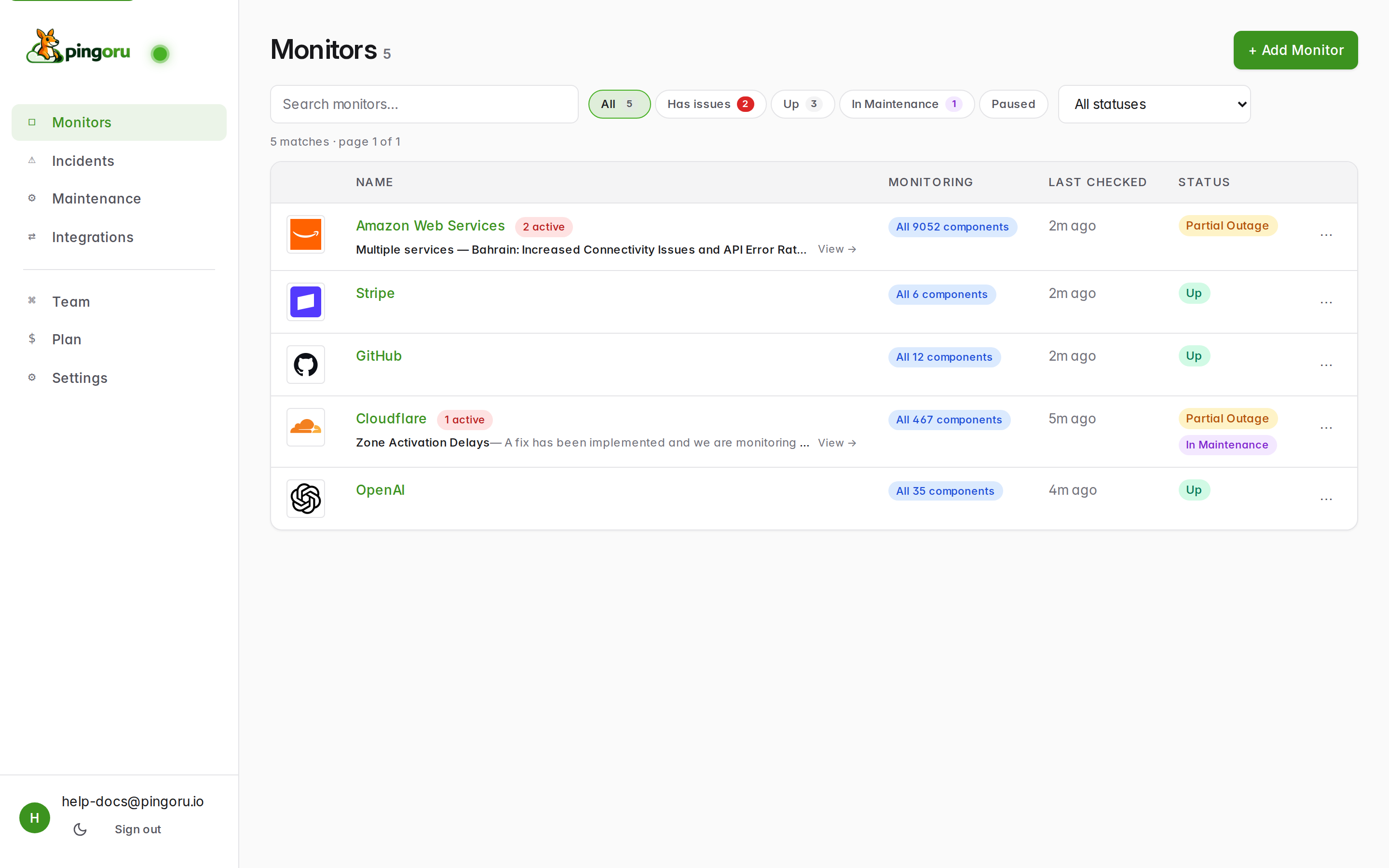Image resolution: width=1389 pixels, height=868 pixels.
Task: Click the OpenAI monitor logo
Action: [x=305, y=498]
